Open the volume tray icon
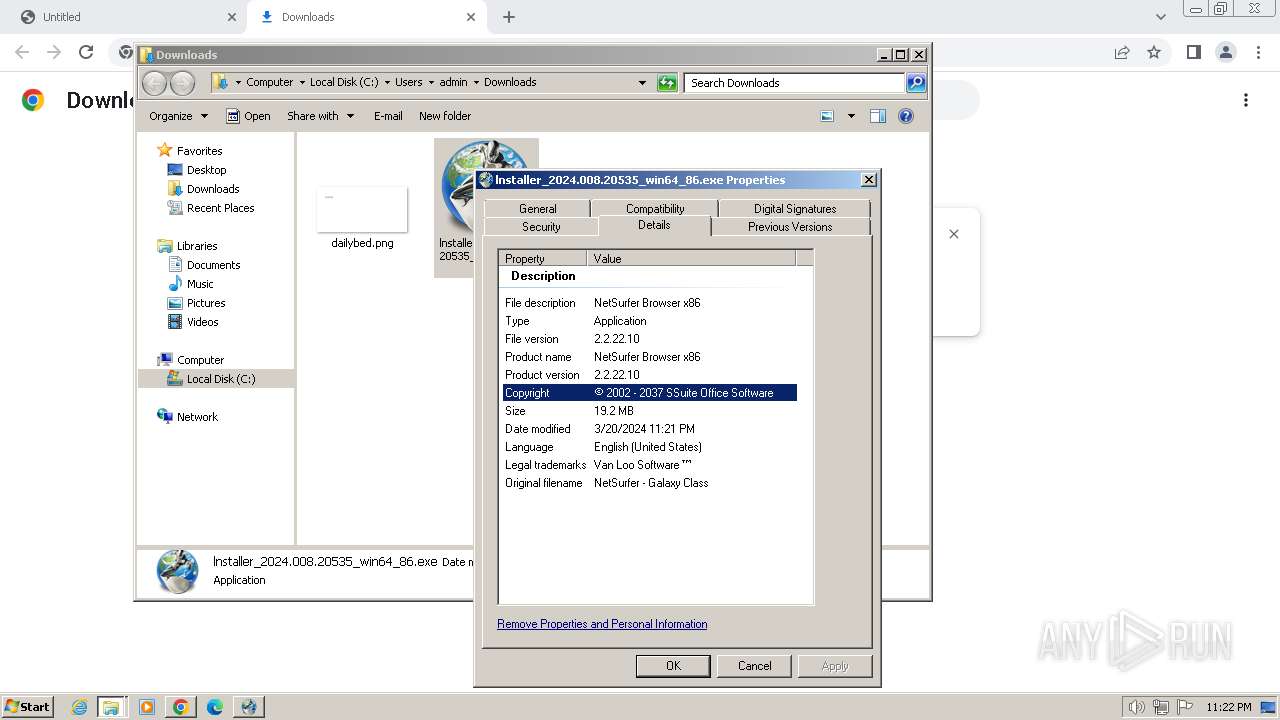Viewport: 1280px width, 720px height. click(1136, 707)
